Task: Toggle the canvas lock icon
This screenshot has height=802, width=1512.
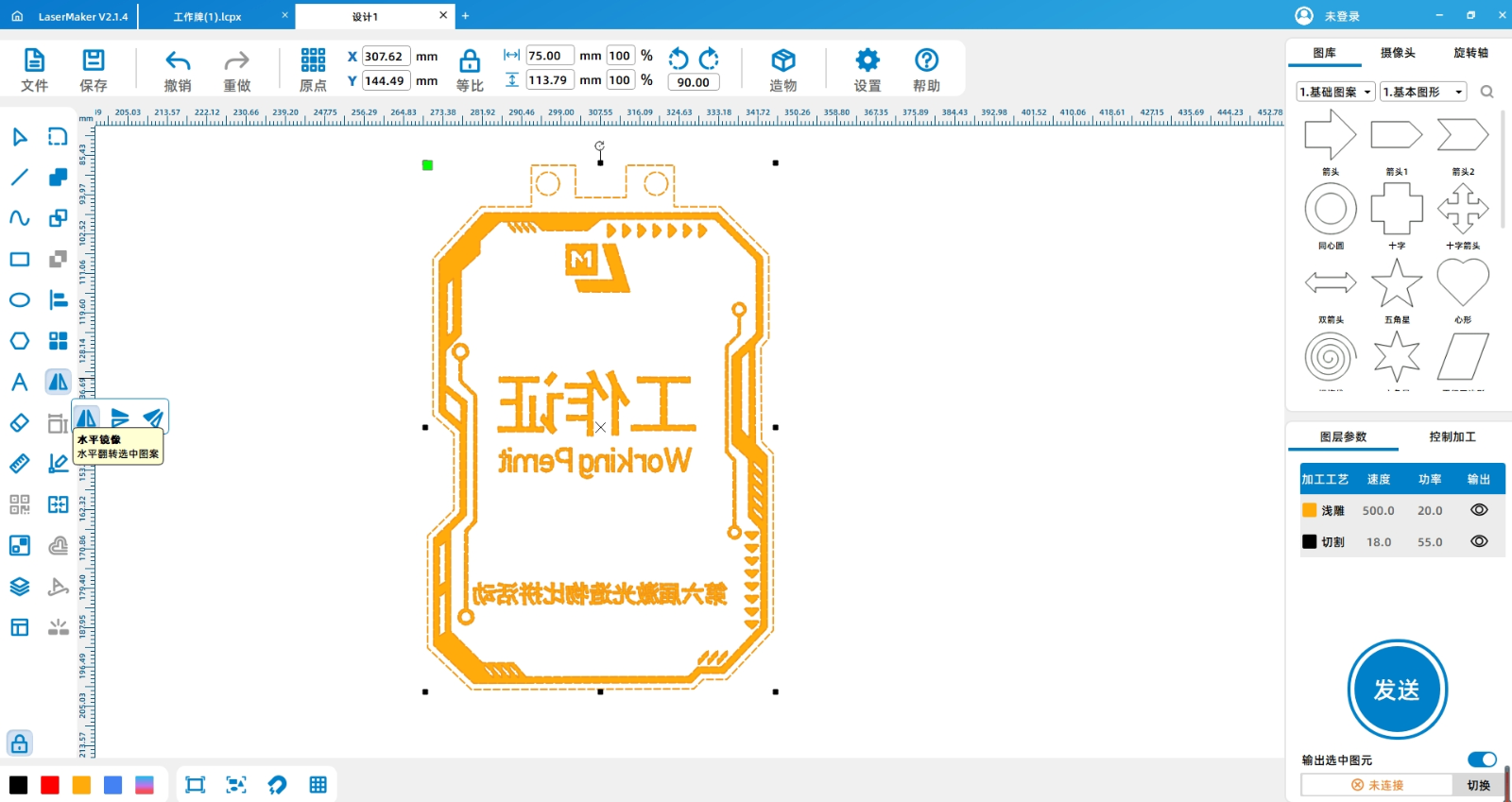Action: [x=19, y=743]
